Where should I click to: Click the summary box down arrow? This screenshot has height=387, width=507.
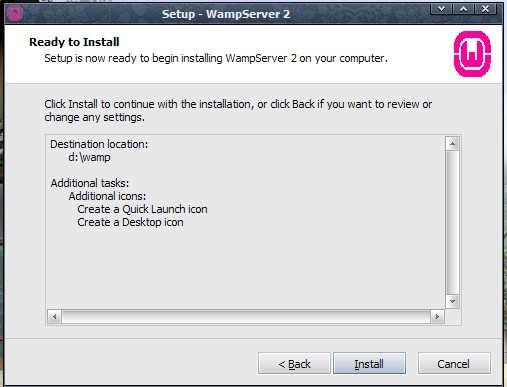click(x=452, y=301)
